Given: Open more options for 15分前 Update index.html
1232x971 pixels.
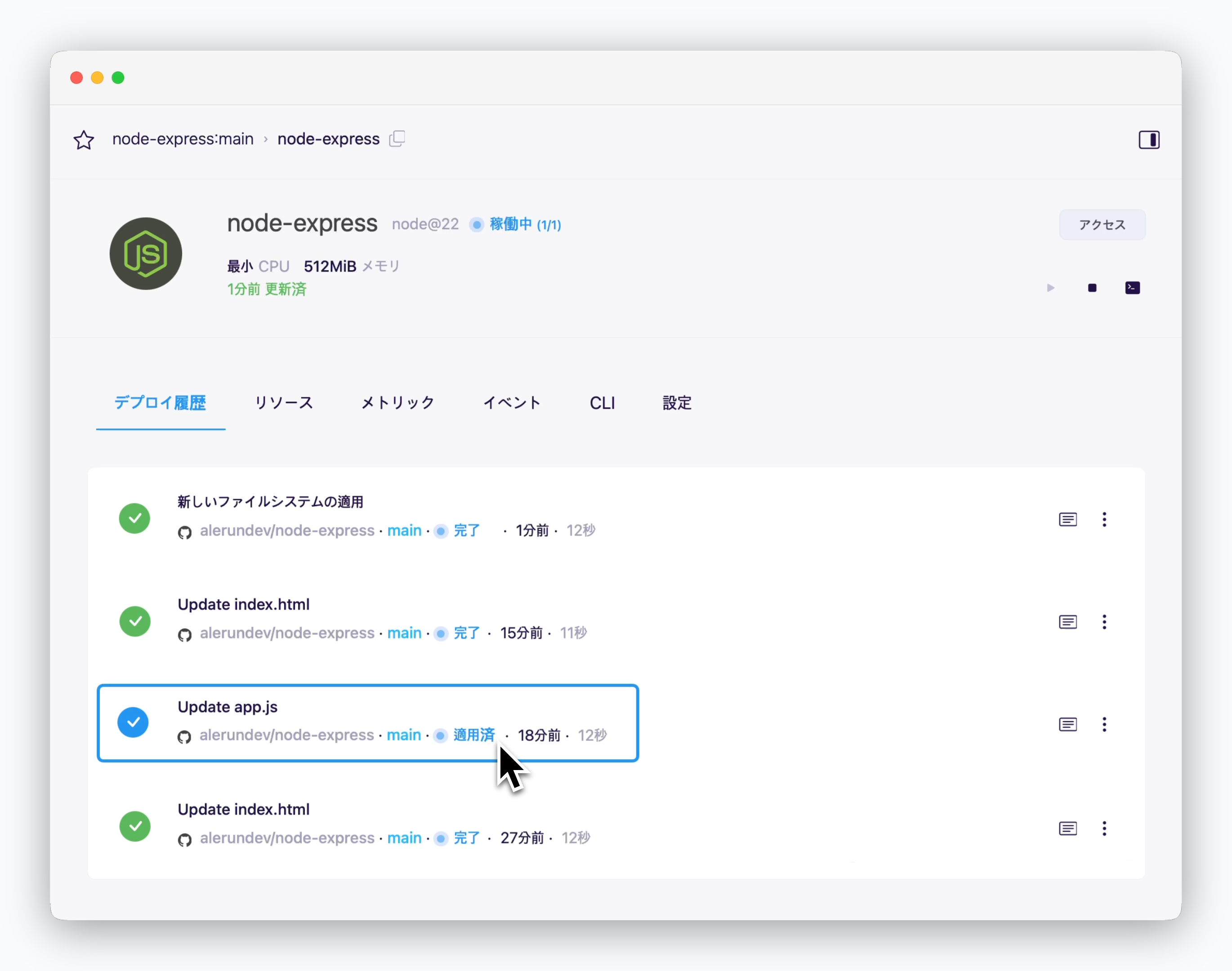Looking at the screenshot, I should click(1104, 622).
